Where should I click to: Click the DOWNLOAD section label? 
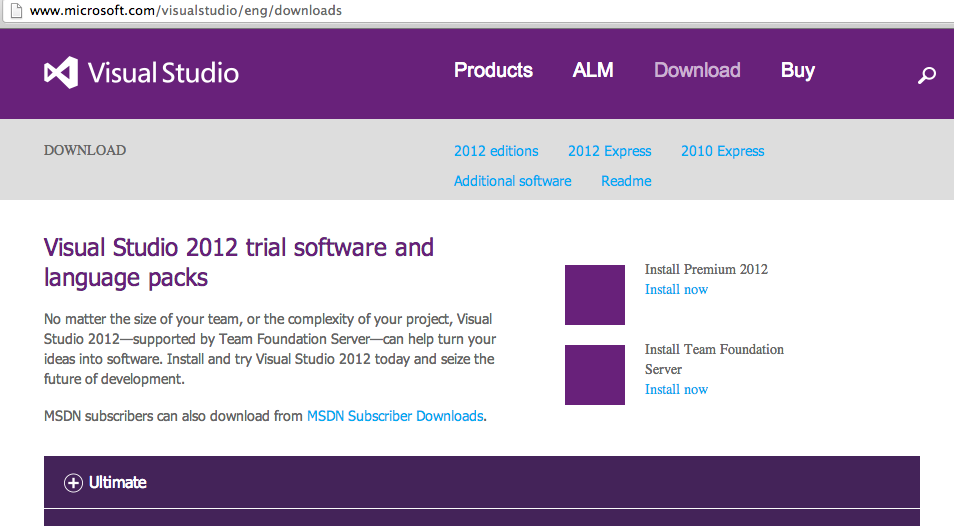point(85,150)
